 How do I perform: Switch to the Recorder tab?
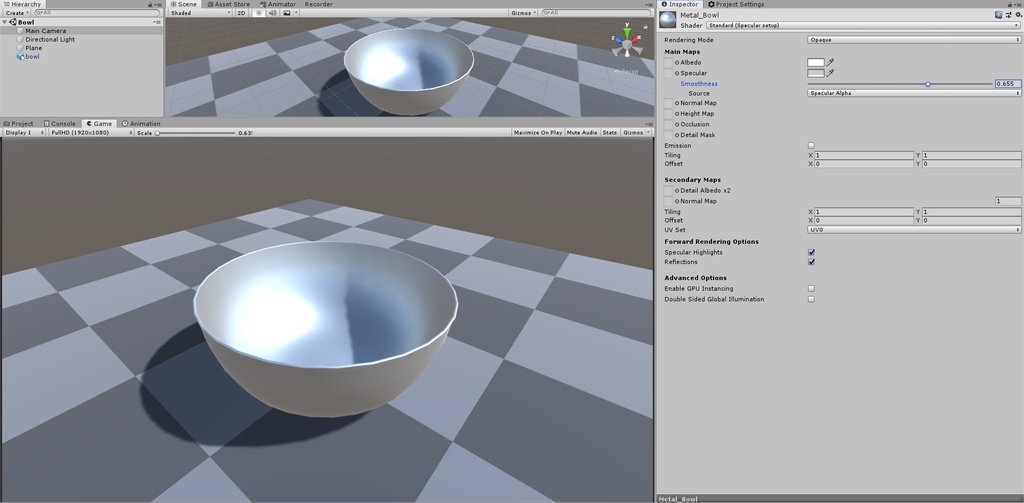(319, 4)
